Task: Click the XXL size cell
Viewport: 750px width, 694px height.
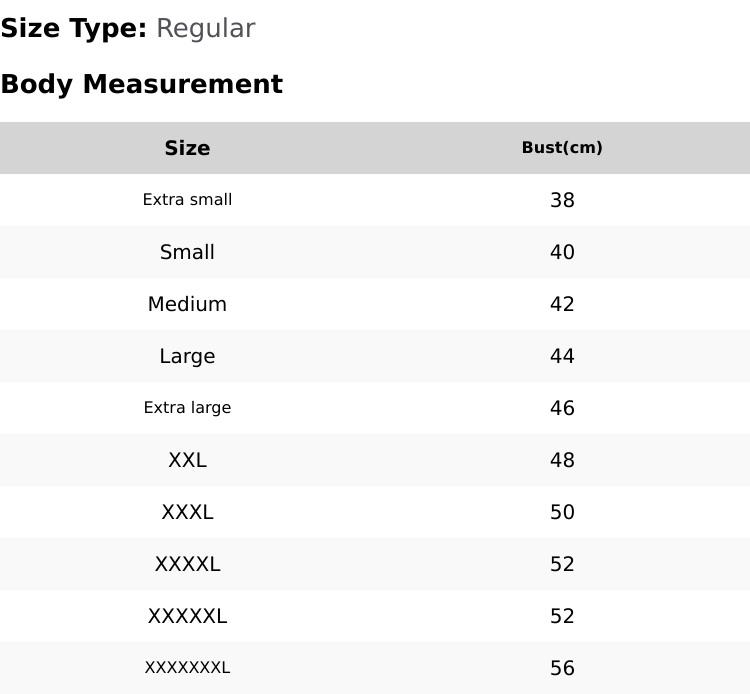Action: [187, 460]
